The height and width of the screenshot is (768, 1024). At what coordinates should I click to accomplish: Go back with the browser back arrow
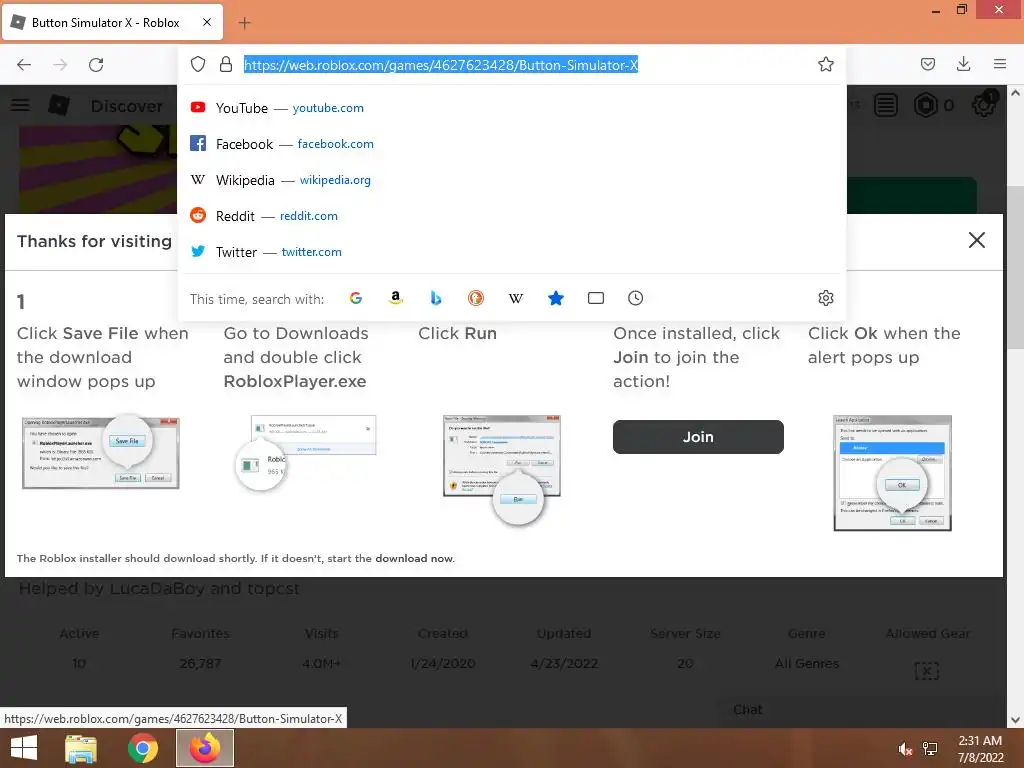(24, 65)
